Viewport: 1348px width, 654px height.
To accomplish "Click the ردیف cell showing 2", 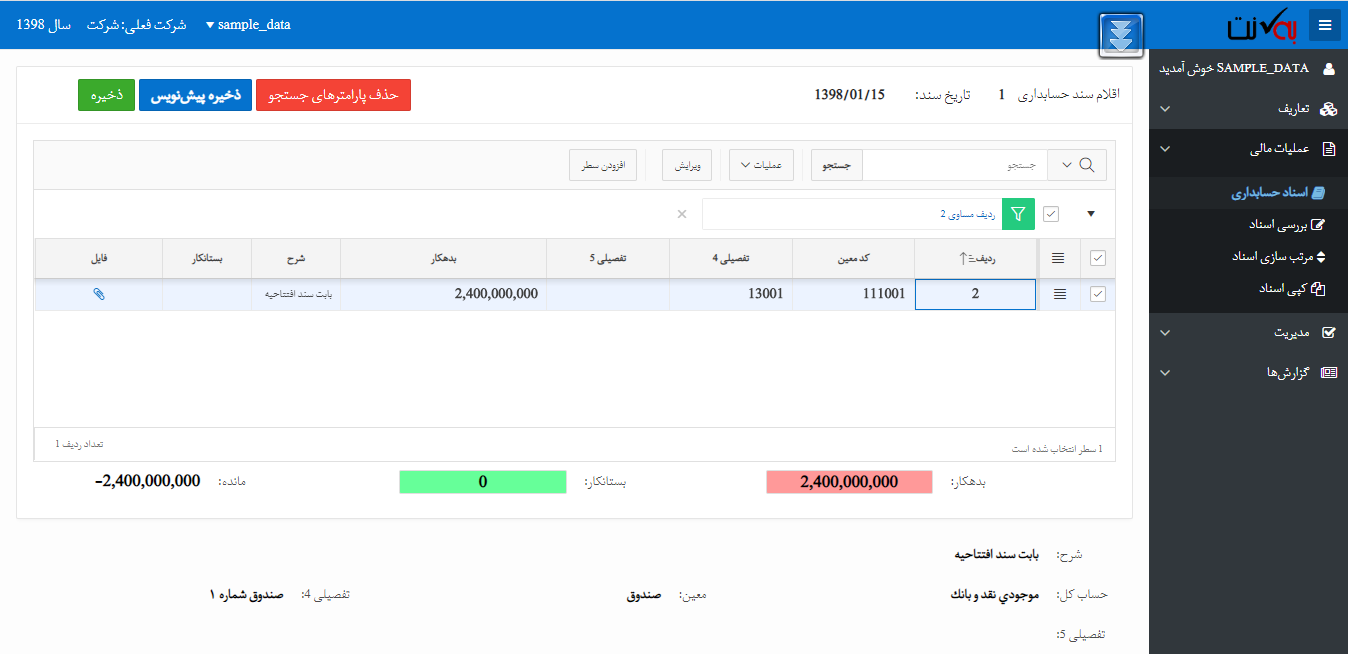I will click(x=975, y=294).
